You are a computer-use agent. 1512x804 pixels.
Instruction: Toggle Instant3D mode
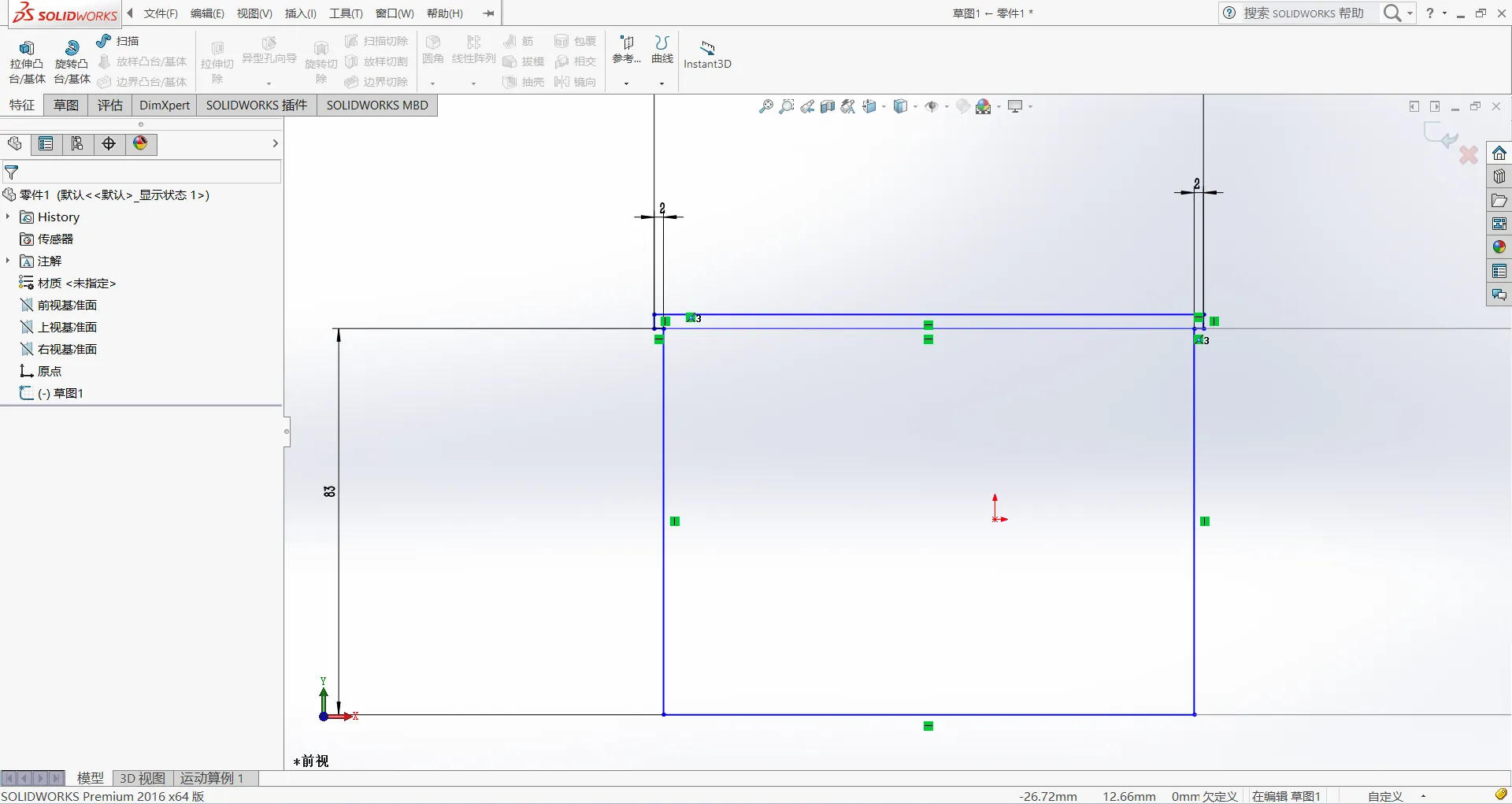tap(707, 55)
